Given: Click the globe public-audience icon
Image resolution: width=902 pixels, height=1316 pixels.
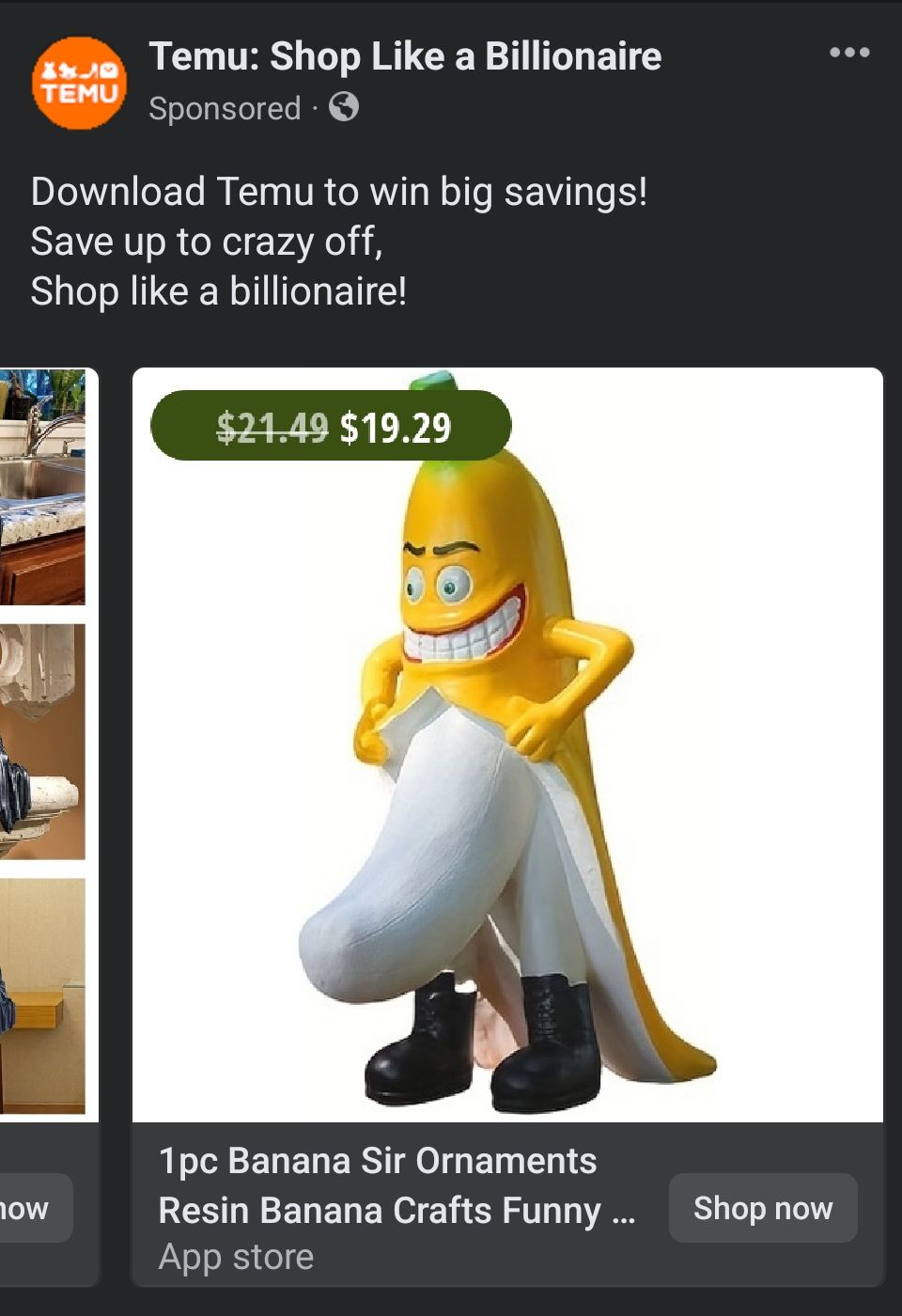Looking at the screenshot, I should coord(344,107).
